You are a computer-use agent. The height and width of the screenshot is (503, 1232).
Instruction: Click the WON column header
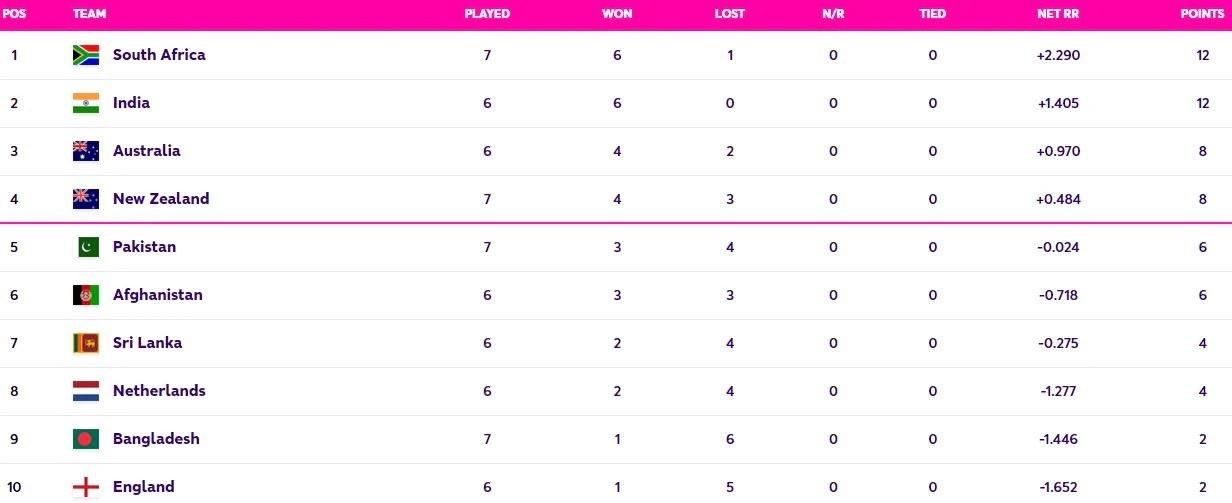[x=617, y=14]
